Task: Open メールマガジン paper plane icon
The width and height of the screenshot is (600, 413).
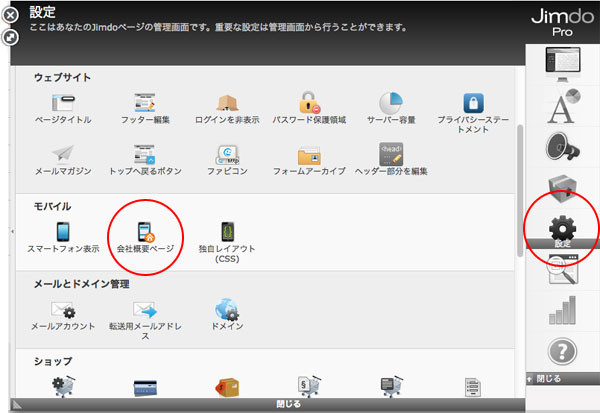Action: pyautogui.click(x=63, y=154)
